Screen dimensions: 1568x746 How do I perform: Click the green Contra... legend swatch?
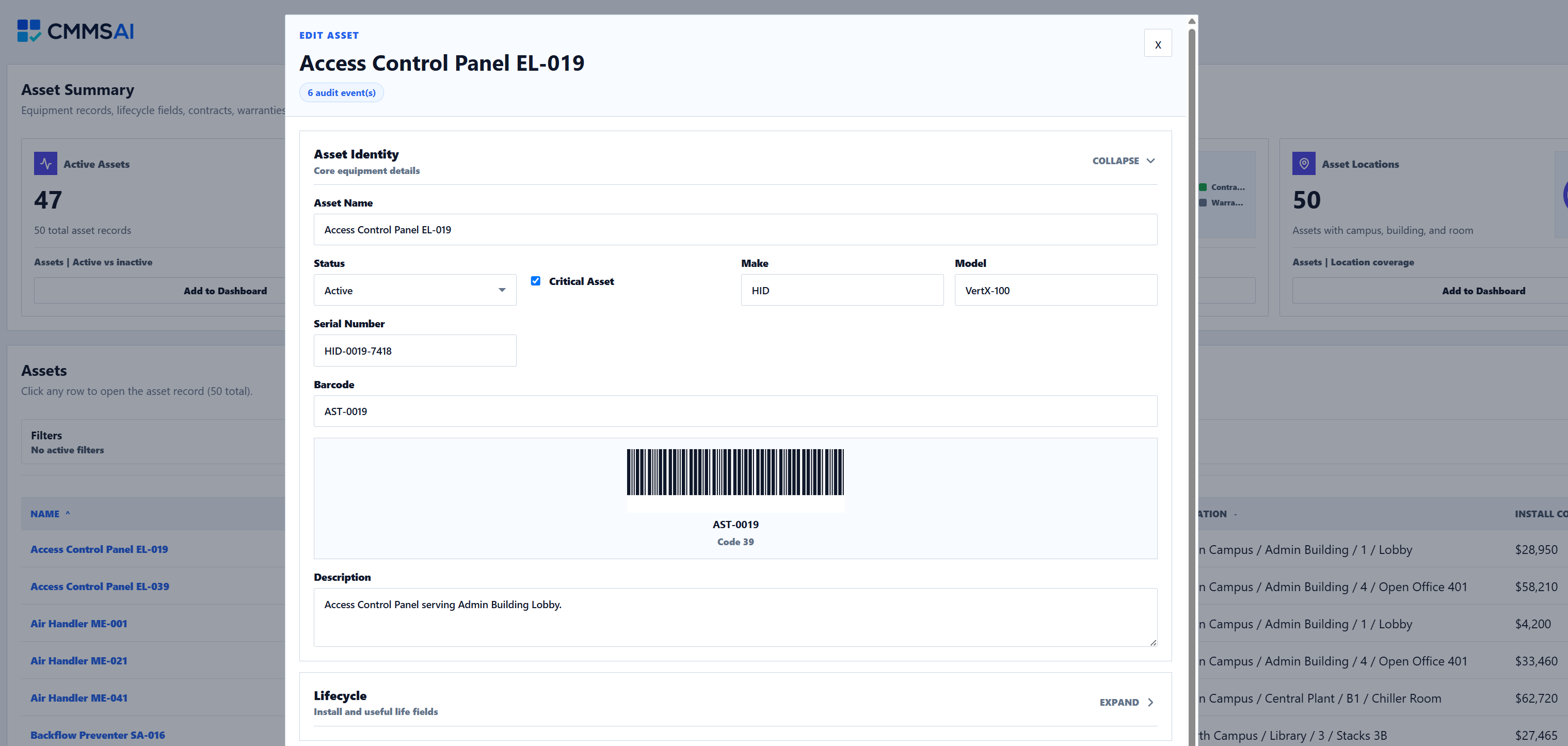[1203, 187]
